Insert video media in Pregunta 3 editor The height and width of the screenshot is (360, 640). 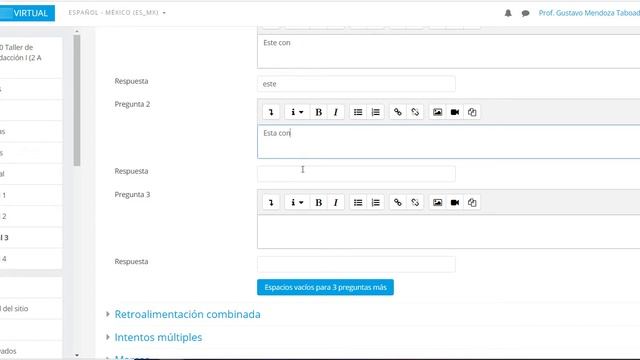coord(455,202)
